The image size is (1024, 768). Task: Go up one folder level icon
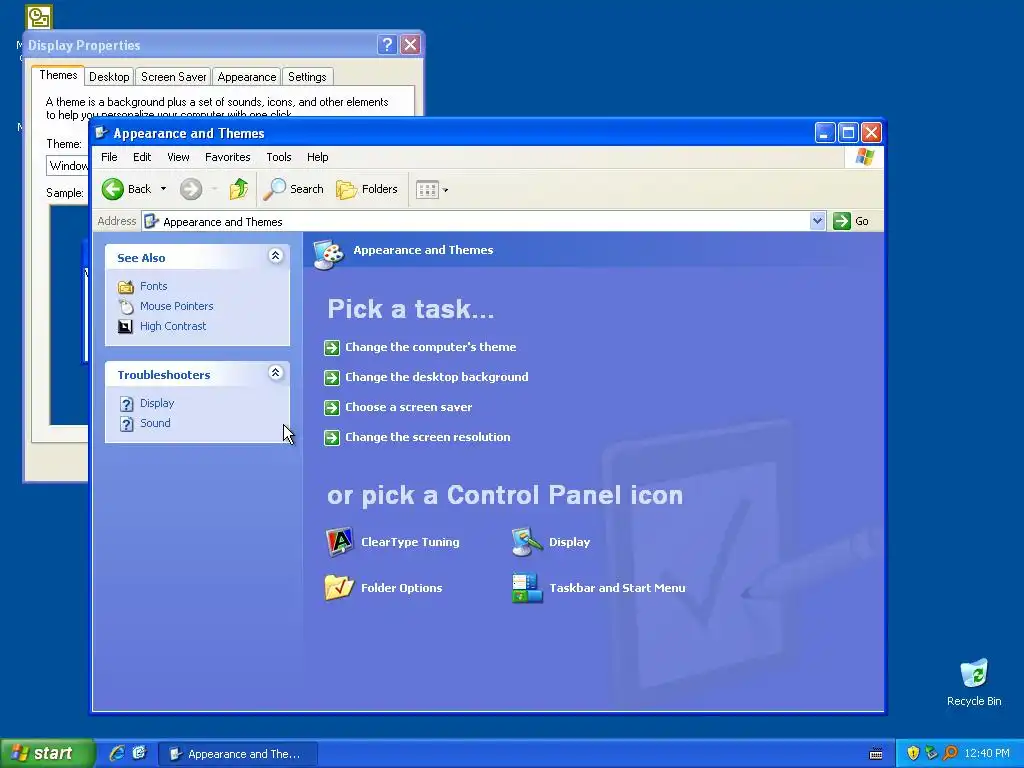(x=238, y=189)
